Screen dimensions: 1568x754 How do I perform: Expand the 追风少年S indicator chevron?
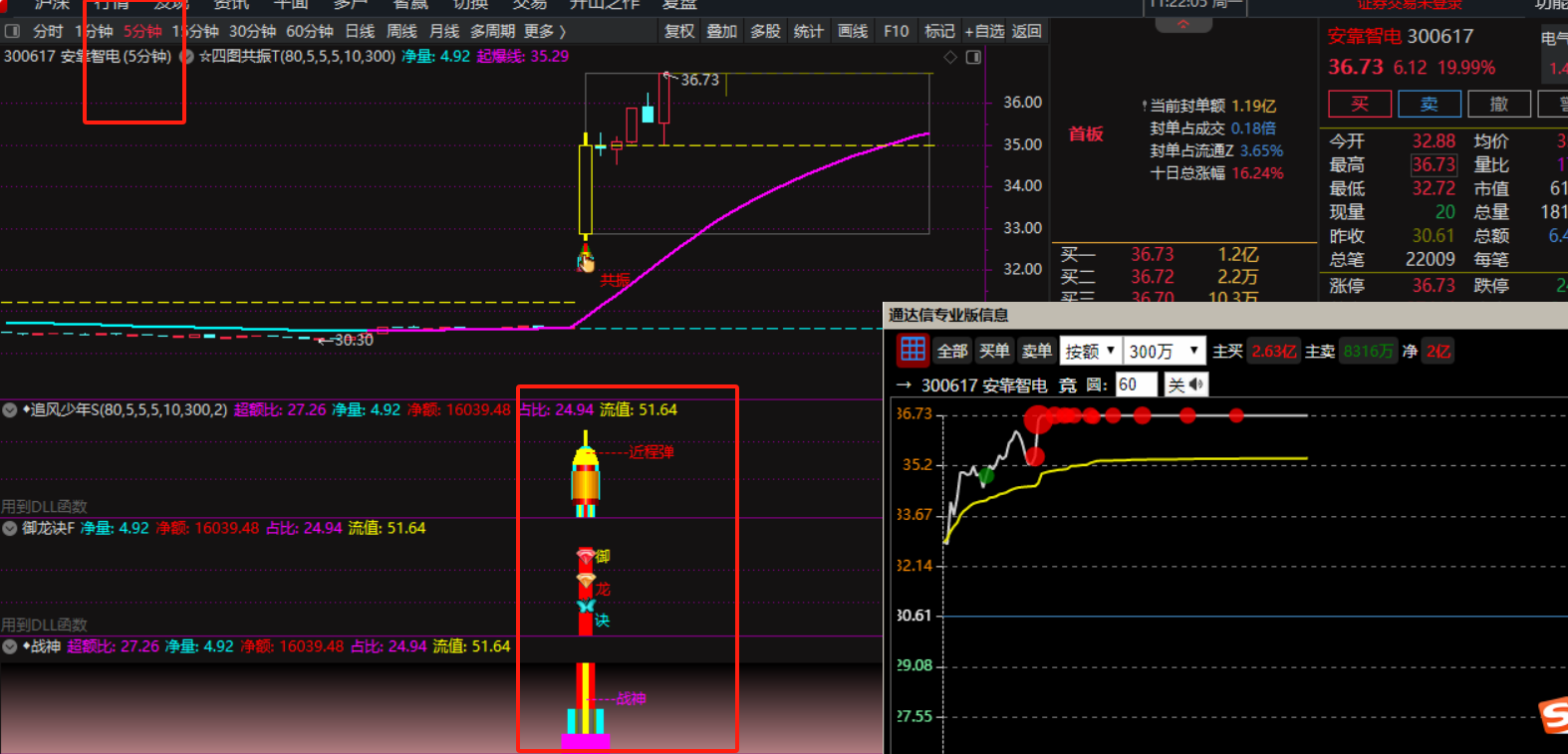[10, 409]
